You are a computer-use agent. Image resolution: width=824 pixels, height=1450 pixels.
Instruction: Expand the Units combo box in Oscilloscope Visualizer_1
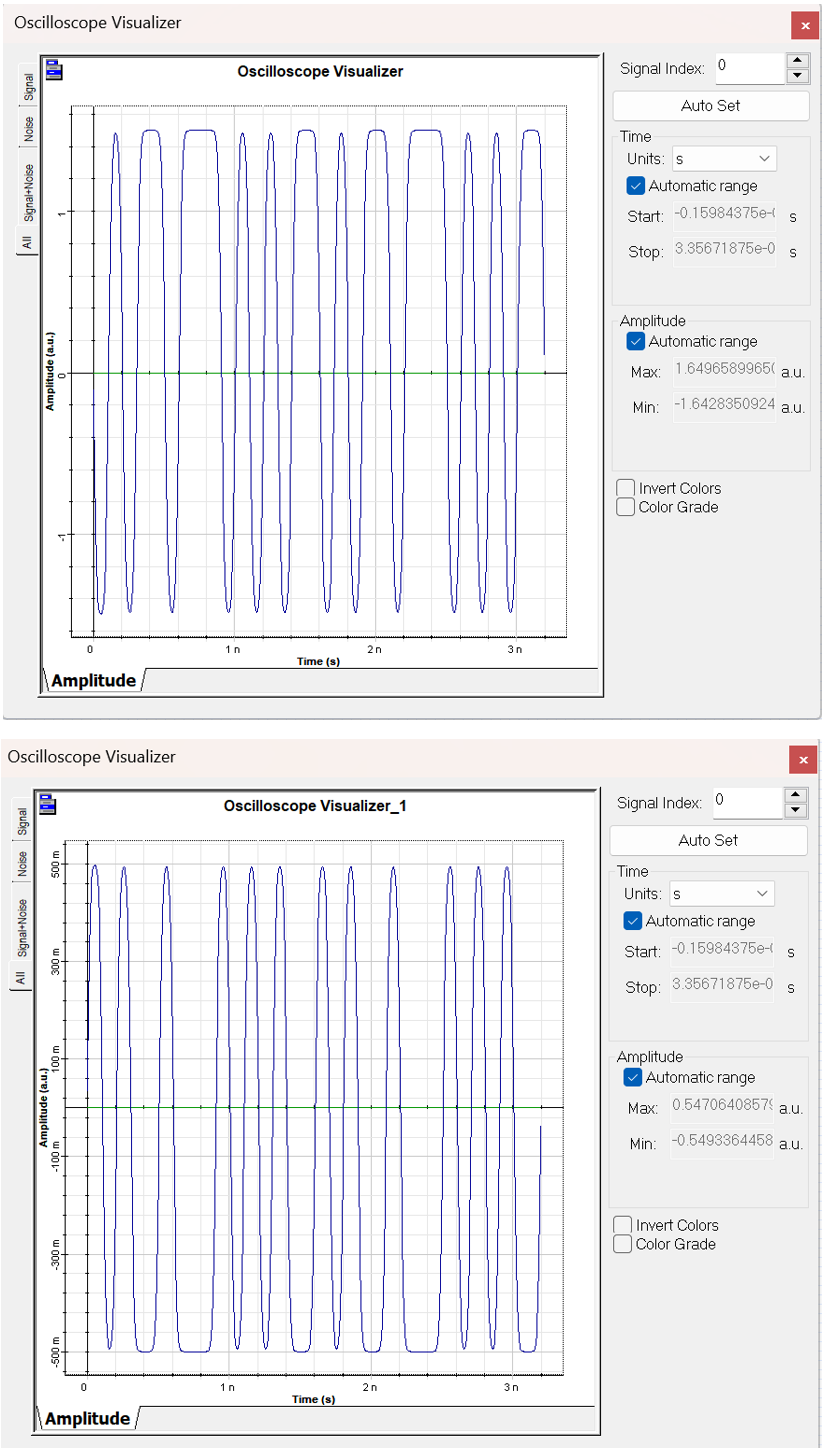(x=722, y=894)
